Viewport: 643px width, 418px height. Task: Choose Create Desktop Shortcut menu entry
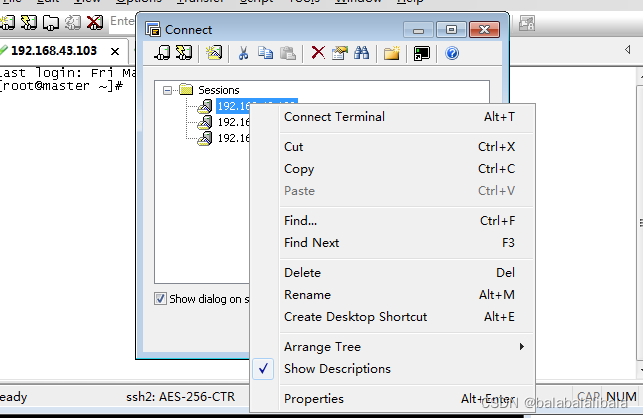click(x=392, y=317)
